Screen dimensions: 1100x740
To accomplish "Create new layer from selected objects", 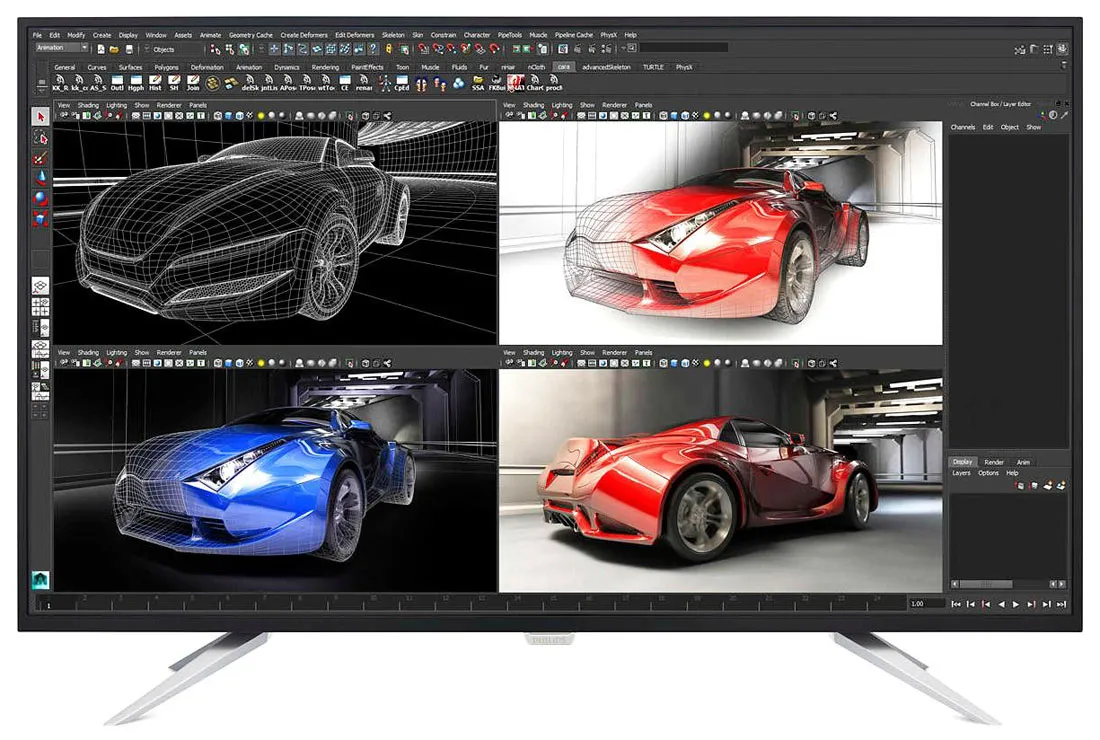I will click(x=1061, y=485).
